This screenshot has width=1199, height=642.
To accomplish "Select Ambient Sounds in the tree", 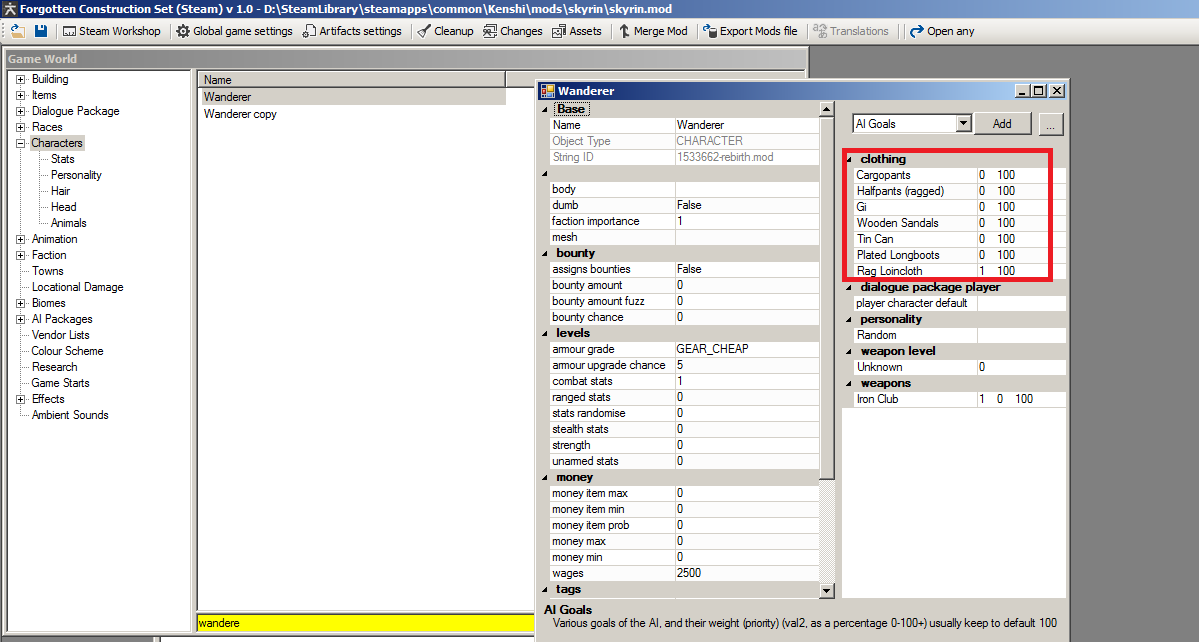I will tap(70, 416).
